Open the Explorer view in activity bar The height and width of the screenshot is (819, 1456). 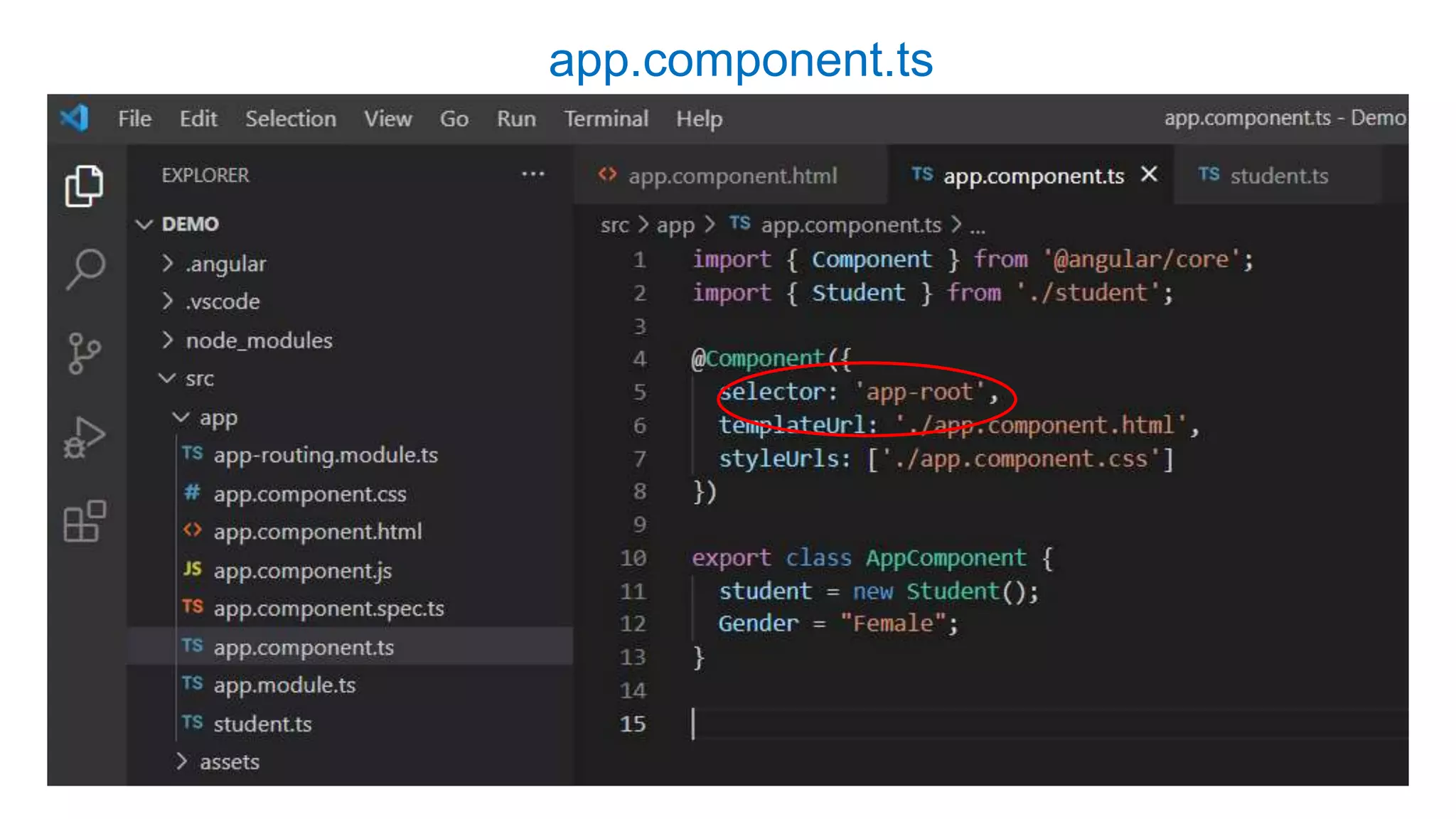coord(84,186)
